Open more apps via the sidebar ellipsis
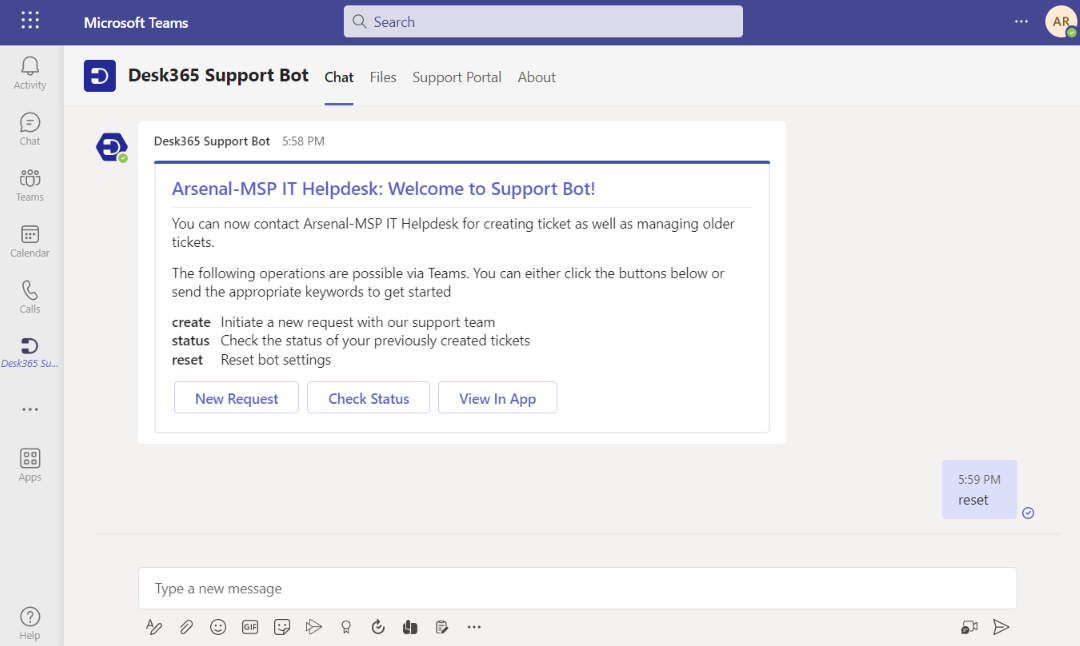 coord(29,408)
